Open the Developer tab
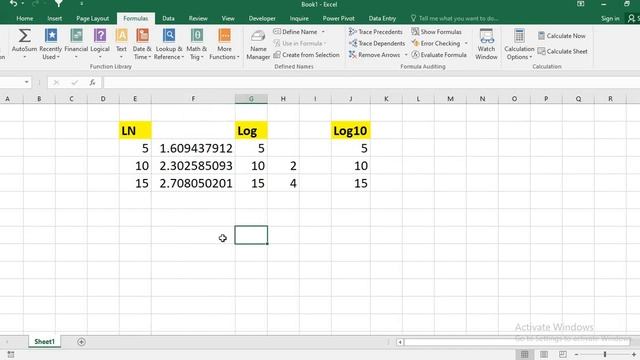Screen dimensions: 640x360 tap(262, 18)
